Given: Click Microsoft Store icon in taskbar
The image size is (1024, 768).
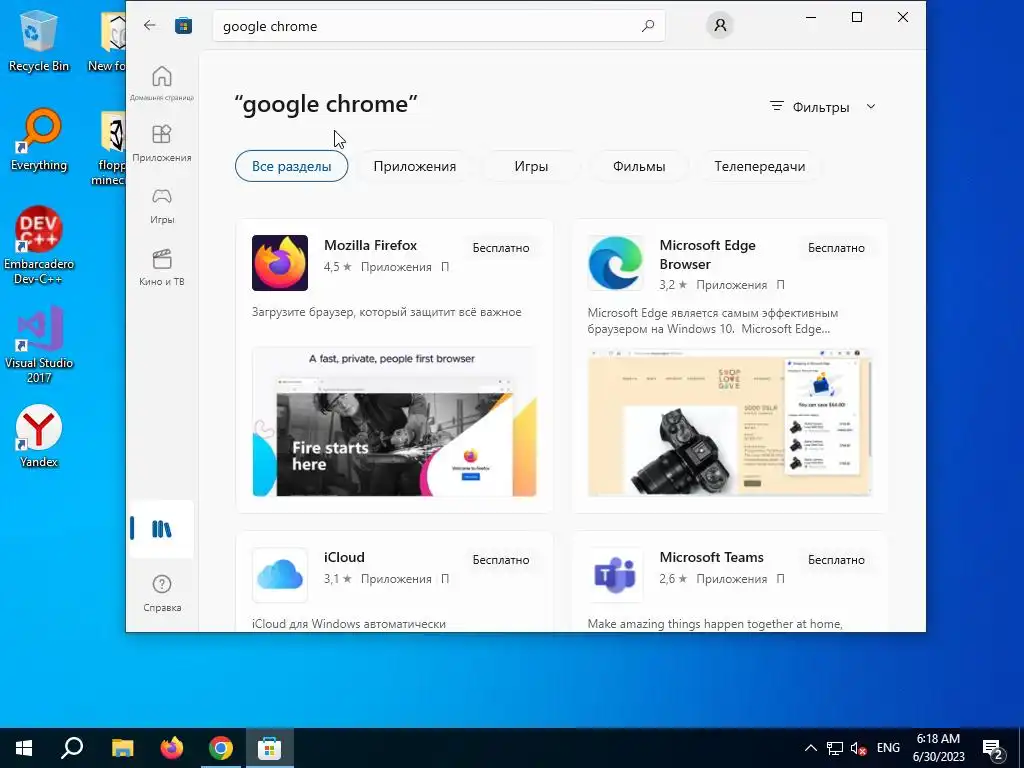Looking at the screenshot, I should [x=269, y=748].
